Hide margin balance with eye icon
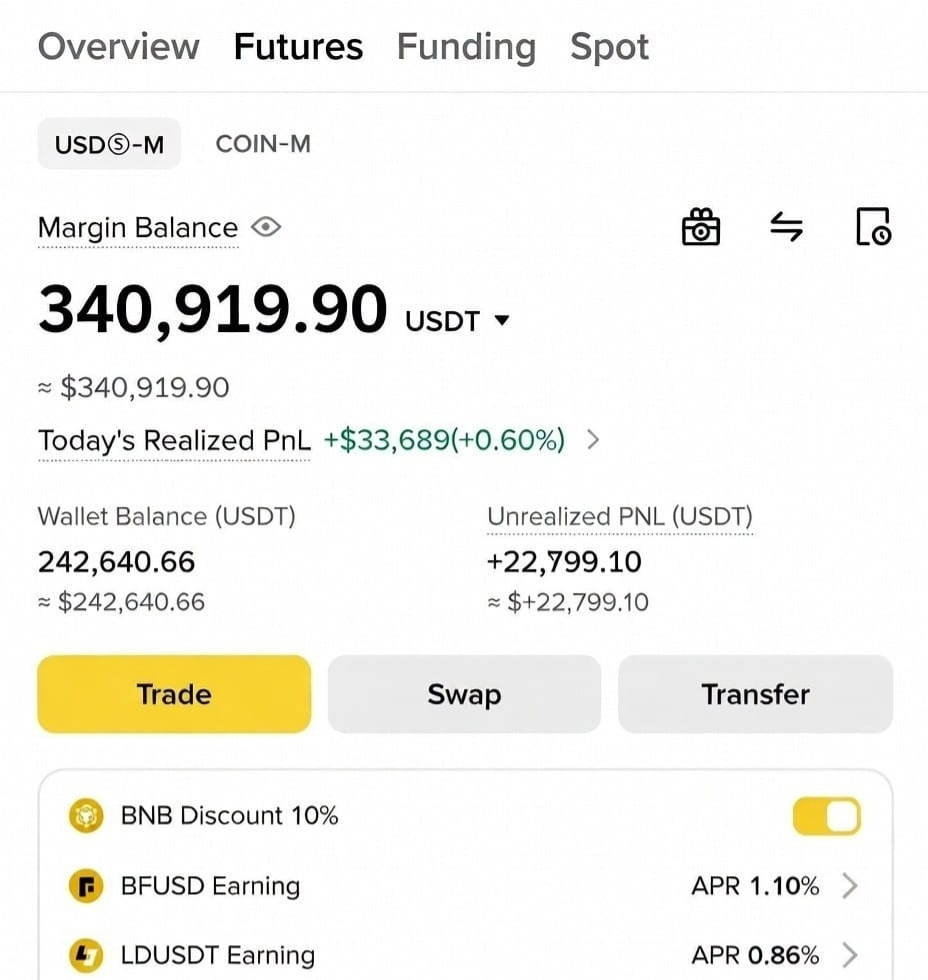Screen dimensions: 928x980 coord(266,227)
